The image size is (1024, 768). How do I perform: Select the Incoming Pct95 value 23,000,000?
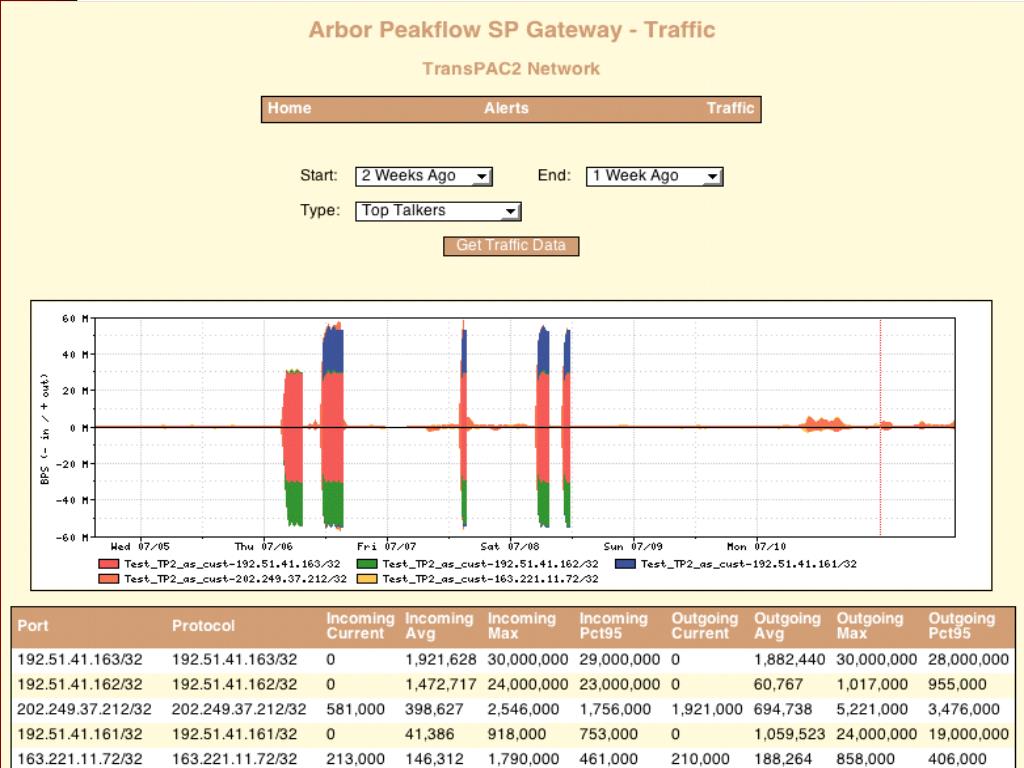[x=620, y=684]
